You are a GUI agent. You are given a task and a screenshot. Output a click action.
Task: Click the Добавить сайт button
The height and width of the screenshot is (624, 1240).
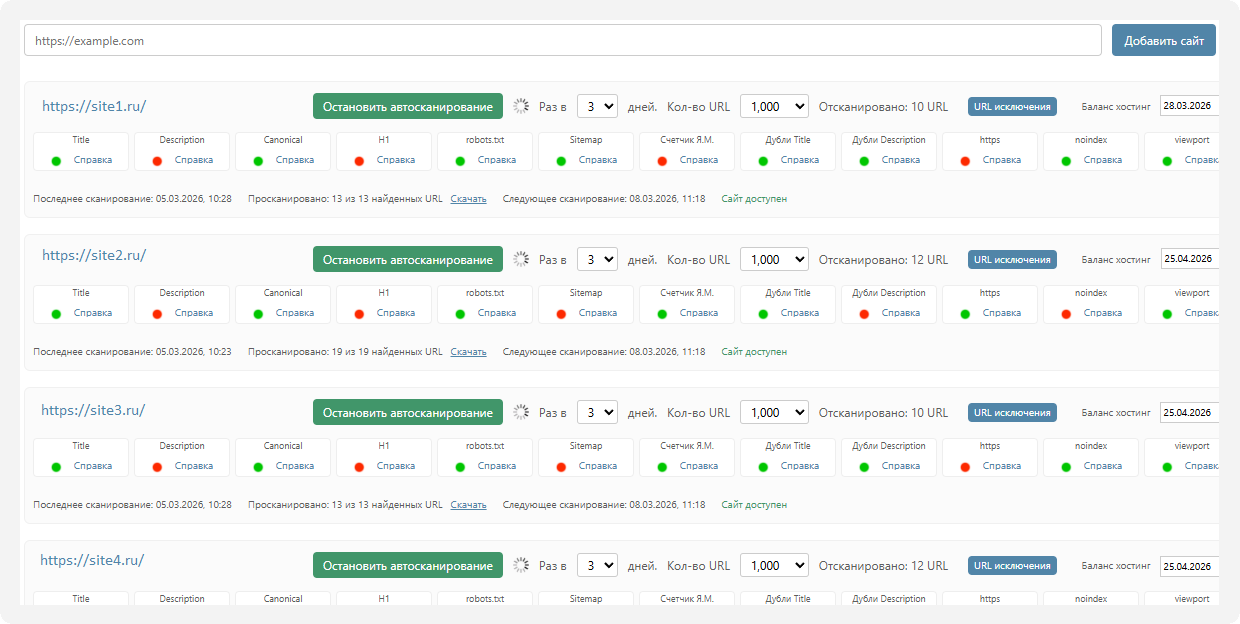(x=1163, y=40)
